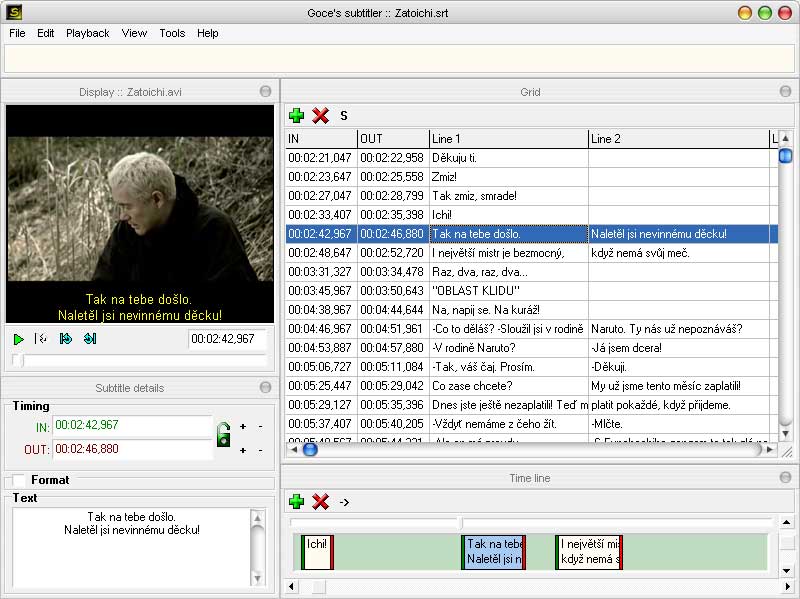Jump to next subtitle icon

[x=90, y=339]
